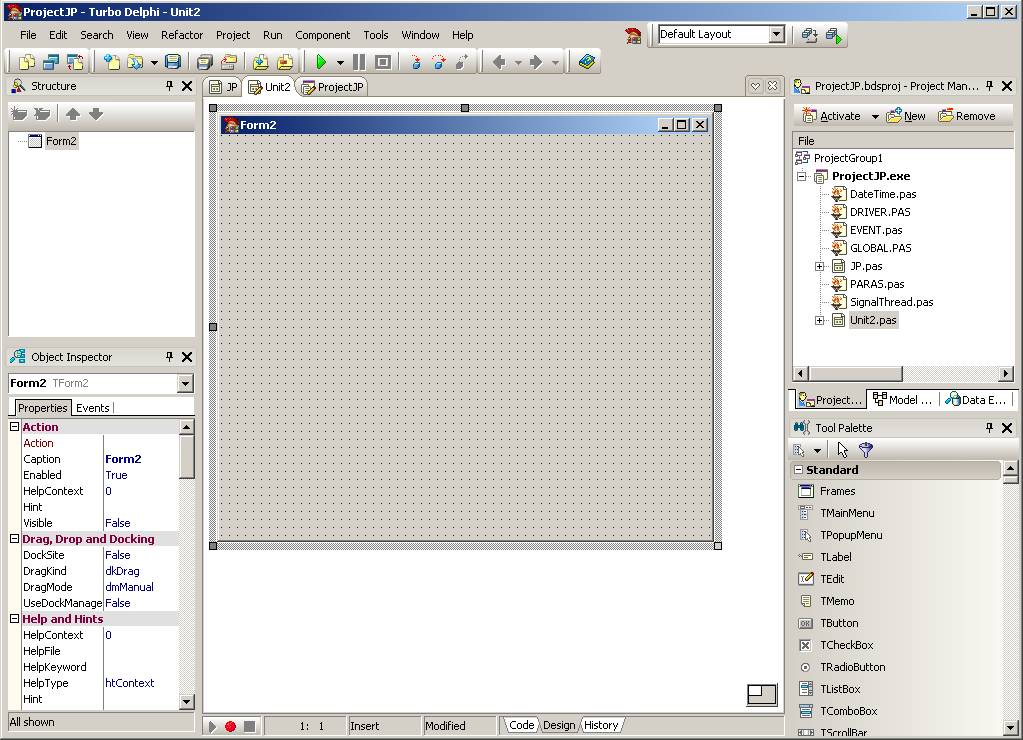Run the project with the green arrow
1023x740 pixels.
(x=321, y=62)
